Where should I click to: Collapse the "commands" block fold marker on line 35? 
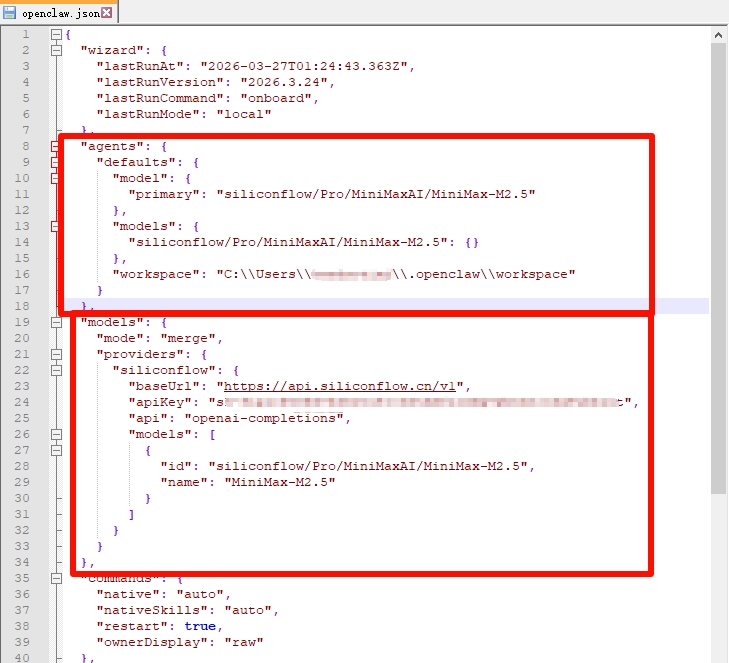click(x=56, y=578)
